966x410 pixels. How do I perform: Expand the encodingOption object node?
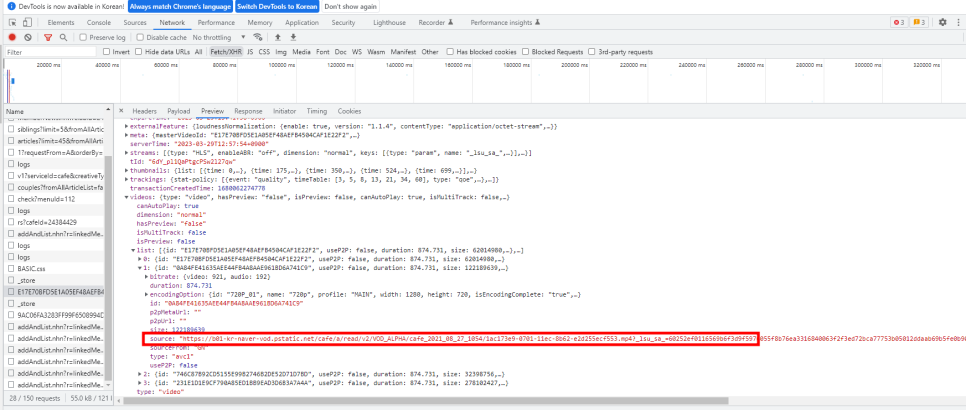[x=145, y=295]
